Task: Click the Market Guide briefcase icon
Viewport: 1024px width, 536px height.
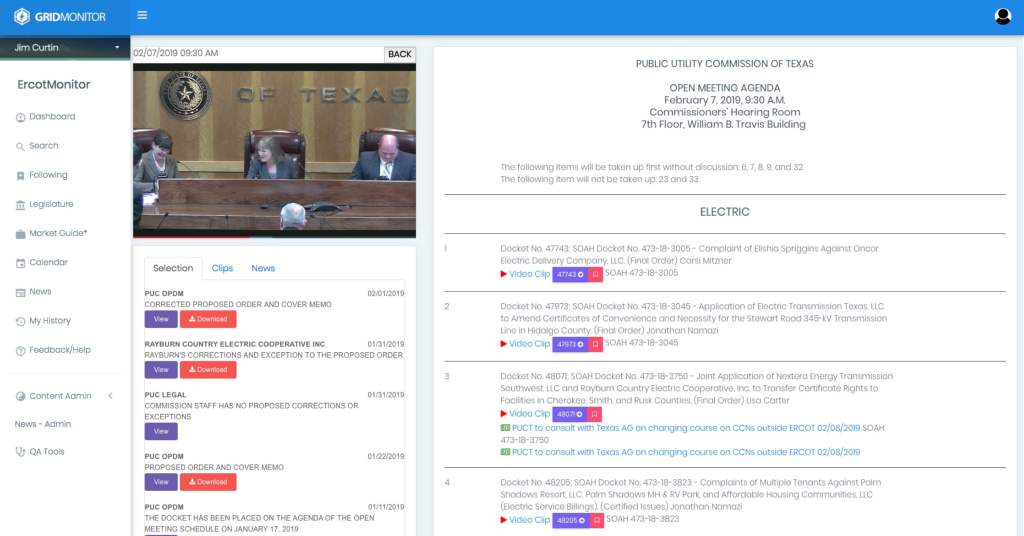Action: click(20, 234)
